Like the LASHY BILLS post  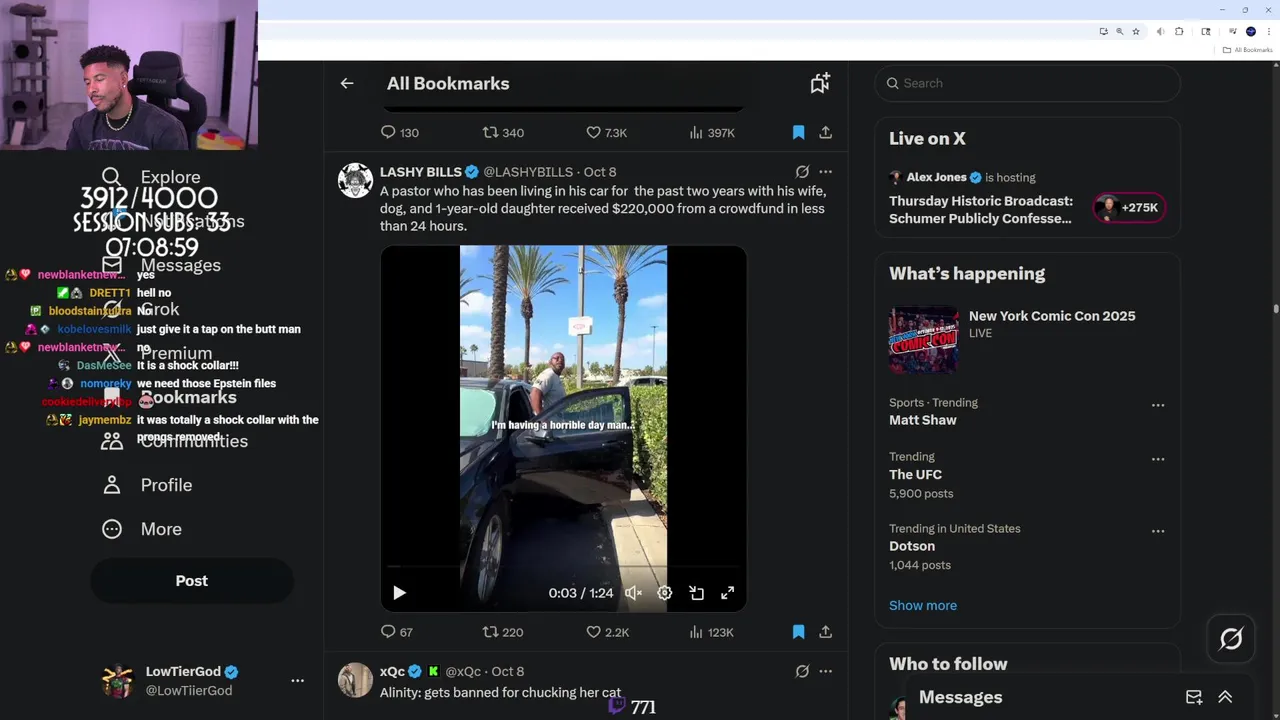tap(593, 632)
